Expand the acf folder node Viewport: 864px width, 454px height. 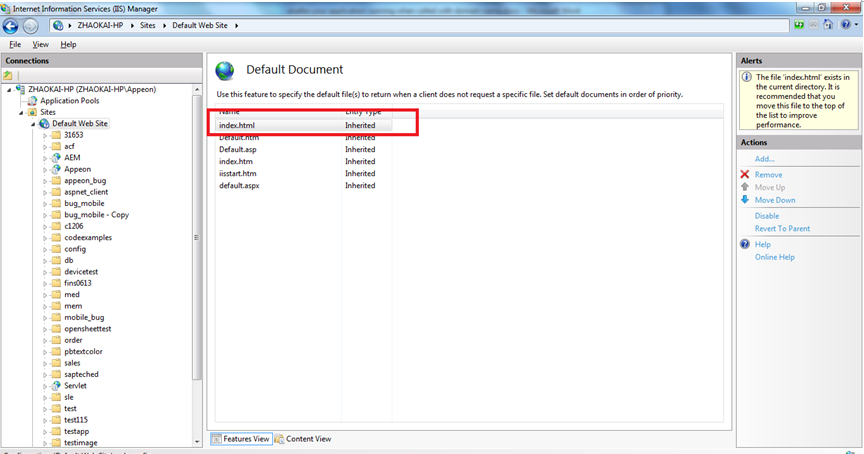pyautogui.click(x=45, y=147)
